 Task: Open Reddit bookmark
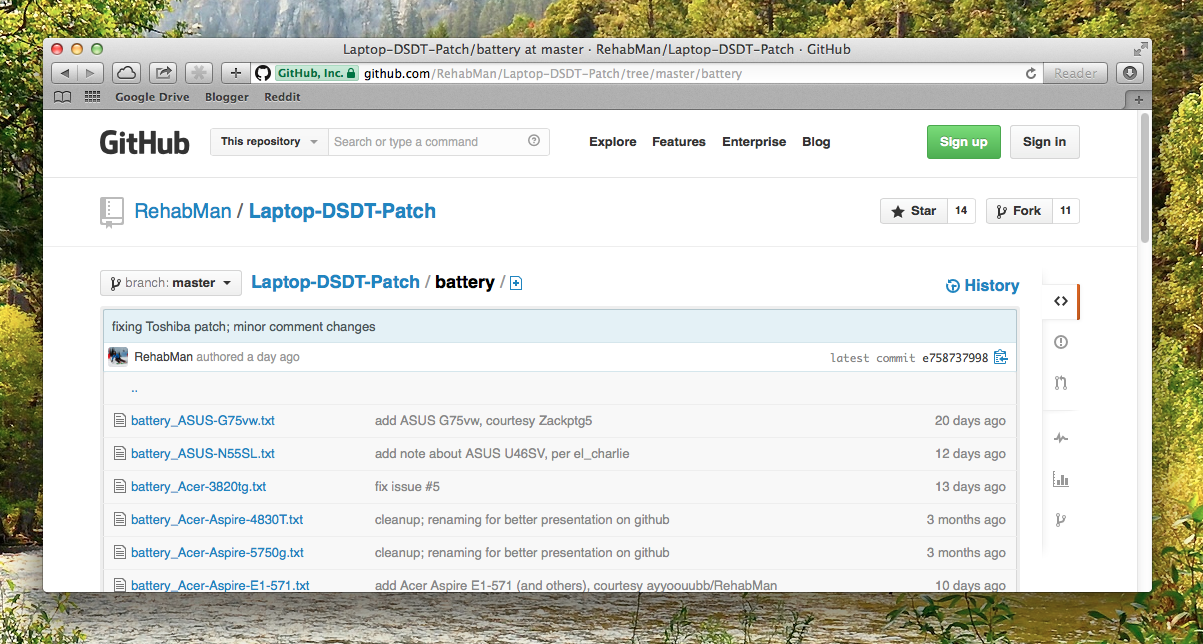tap(282, 97)
